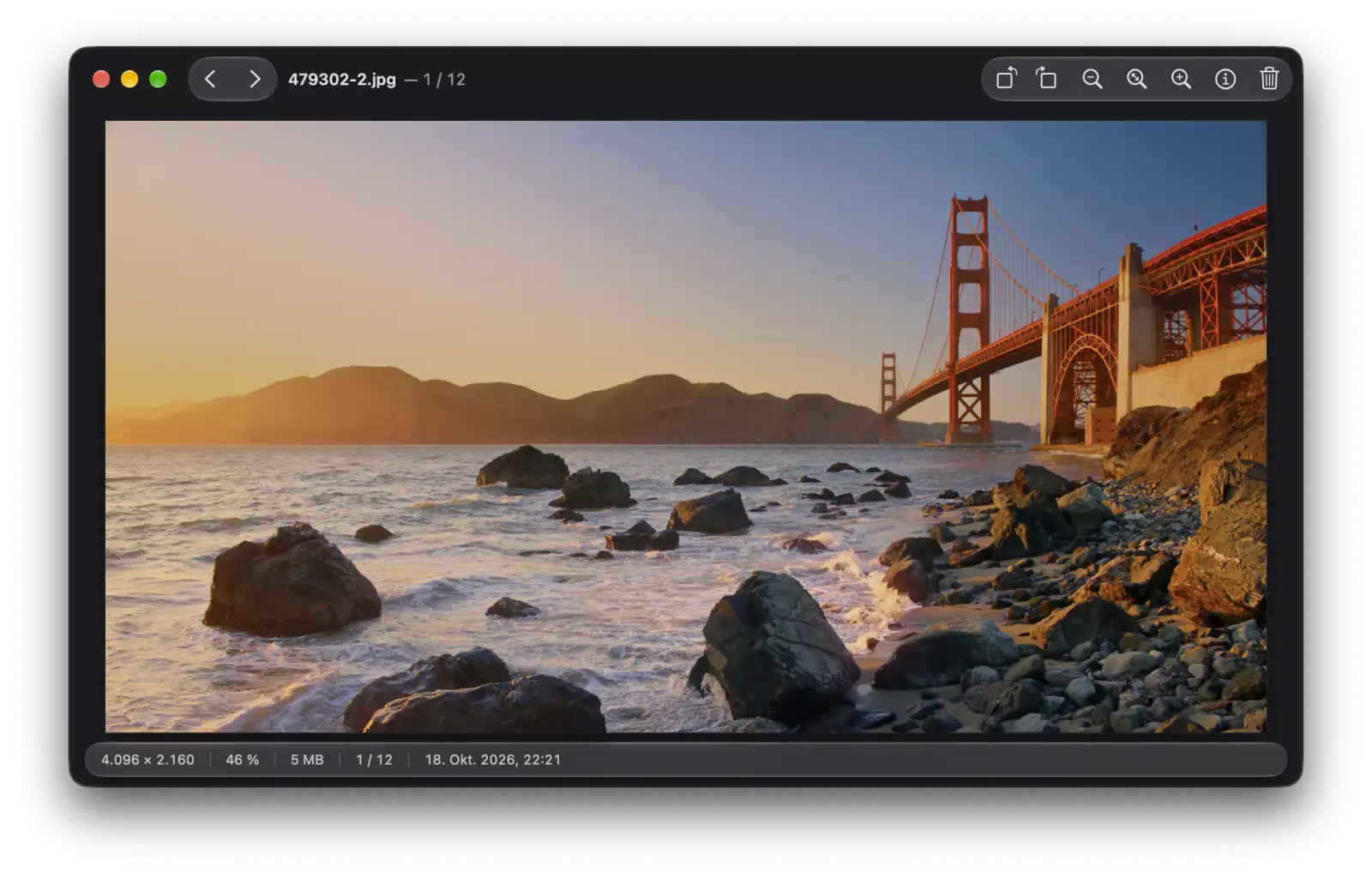Viewport: 1372px width, 878px height.
Task: Click the 4.096 × 2.160 dimensions readout
Action: 147,760
